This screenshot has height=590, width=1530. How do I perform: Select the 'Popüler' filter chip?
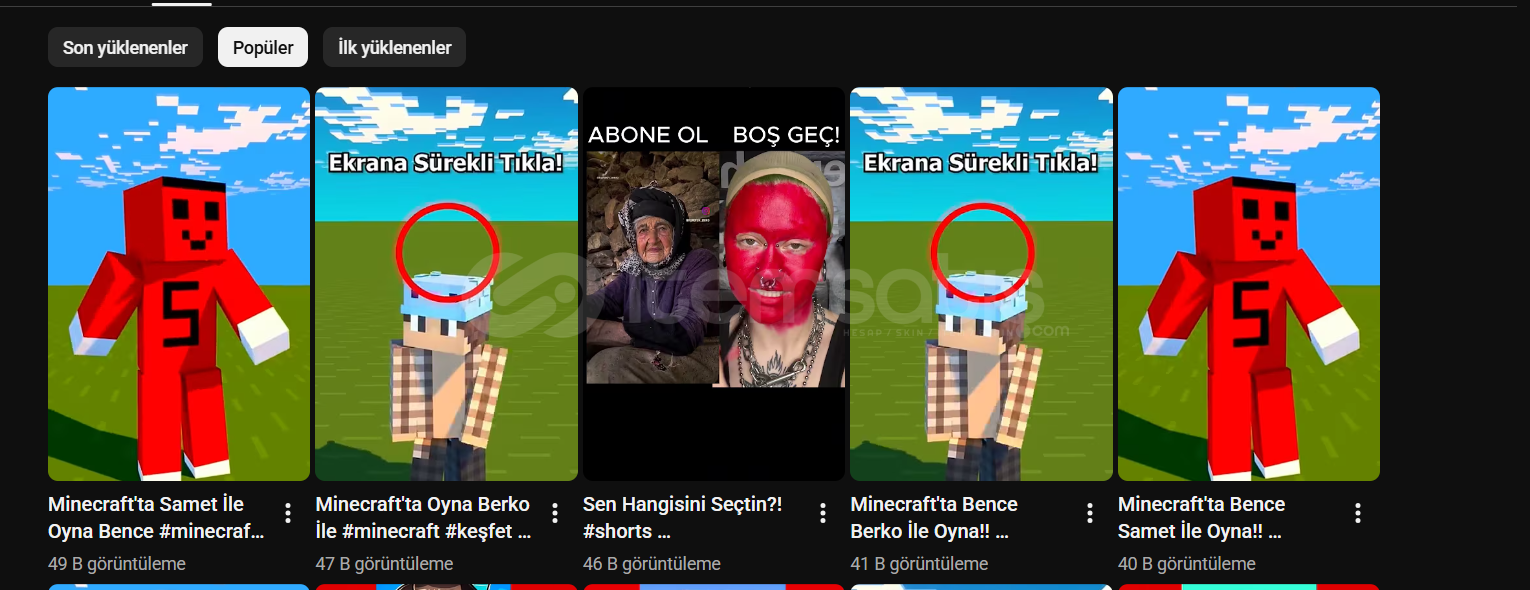[263, 47]
